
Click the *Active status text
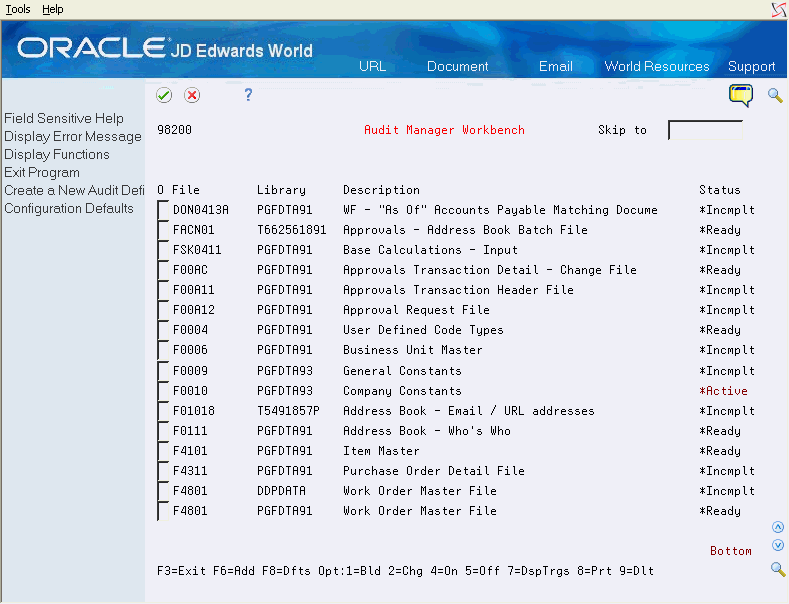pos(723,391)
